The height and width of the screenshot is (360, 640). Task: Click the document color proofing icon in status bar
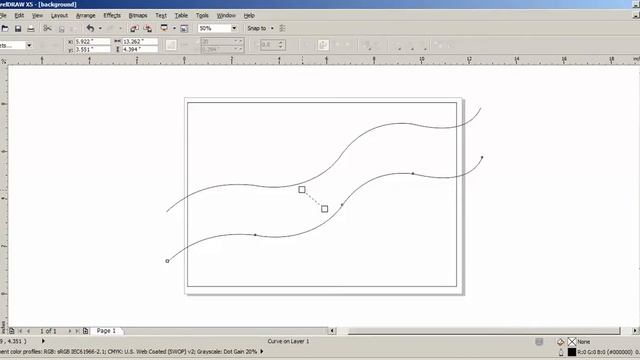tap(539, 342)
